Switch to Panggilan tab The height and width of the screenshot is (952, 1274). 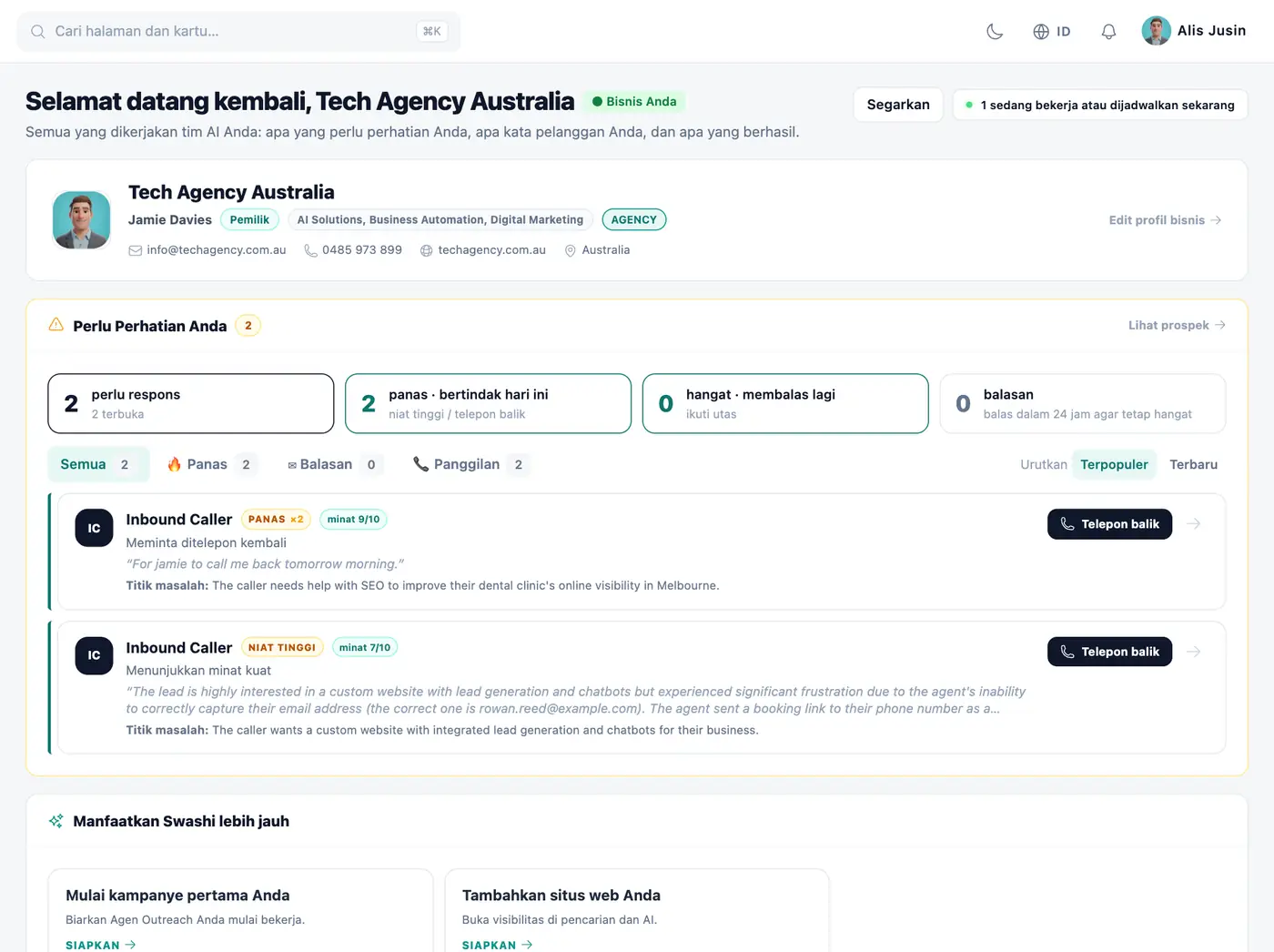point(470,464)
